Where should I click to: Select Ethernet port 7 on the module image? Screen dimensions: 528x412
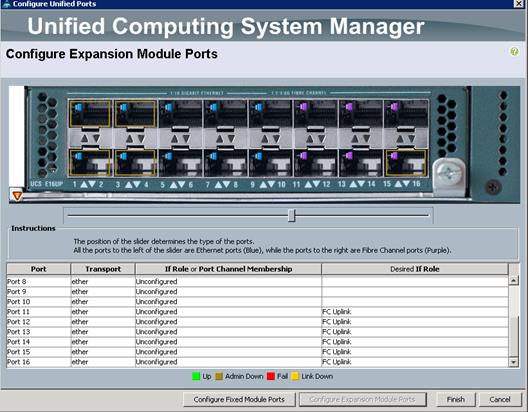coord(226,113)
